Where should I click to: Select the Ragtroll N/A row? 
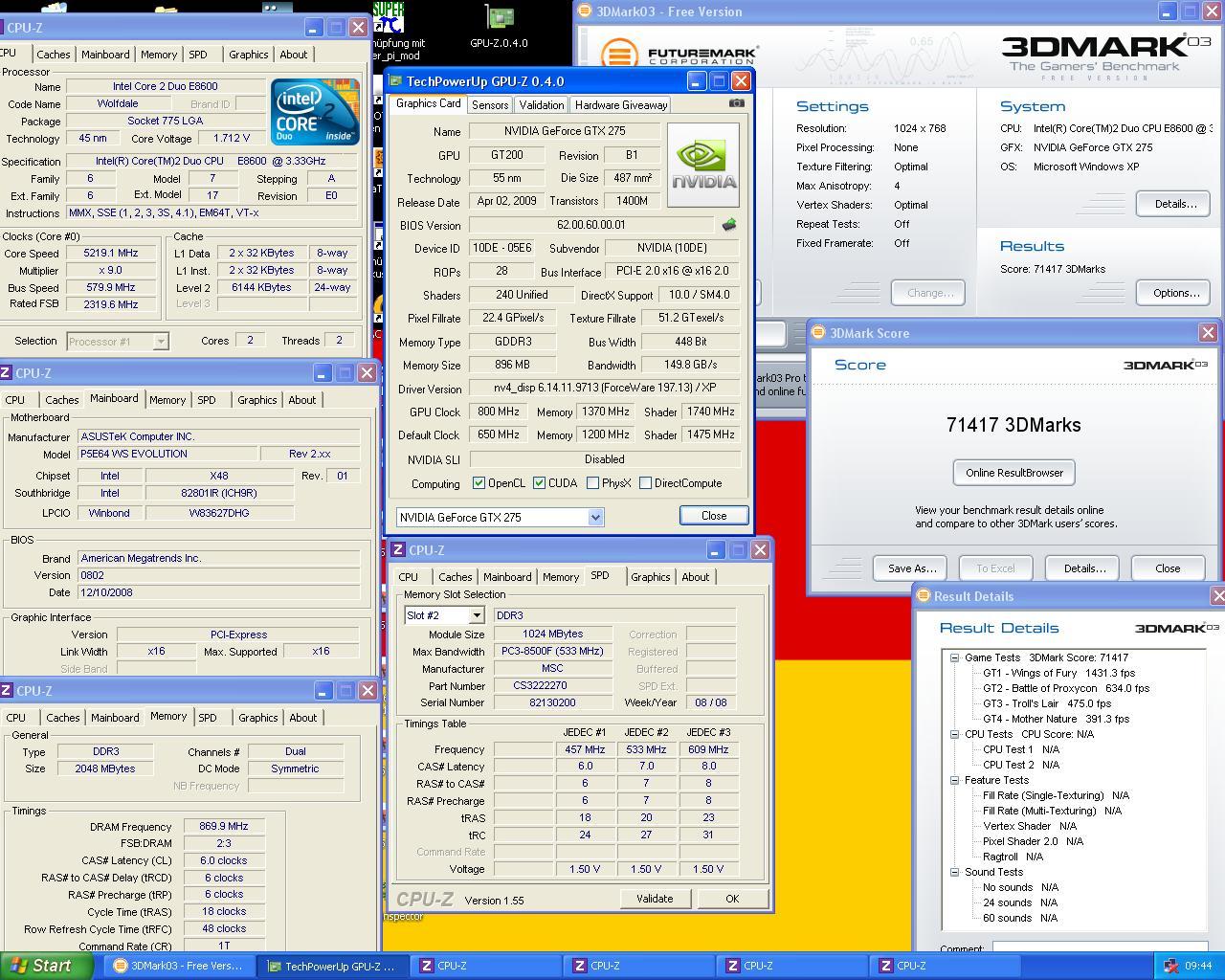pyautogui.click(x=1013, y=857)
